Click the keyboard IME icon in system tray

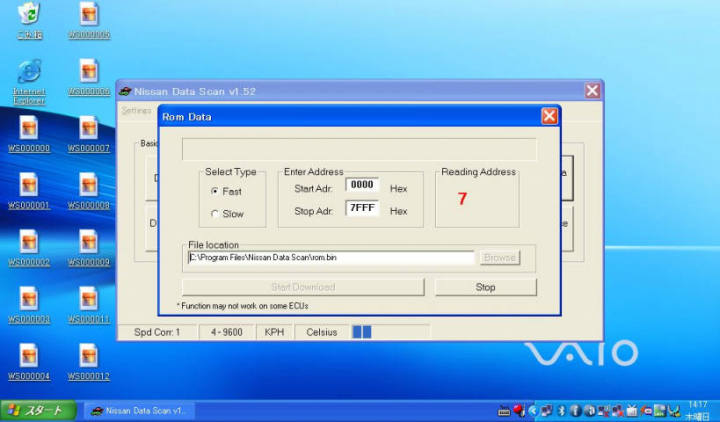point(504,411)
